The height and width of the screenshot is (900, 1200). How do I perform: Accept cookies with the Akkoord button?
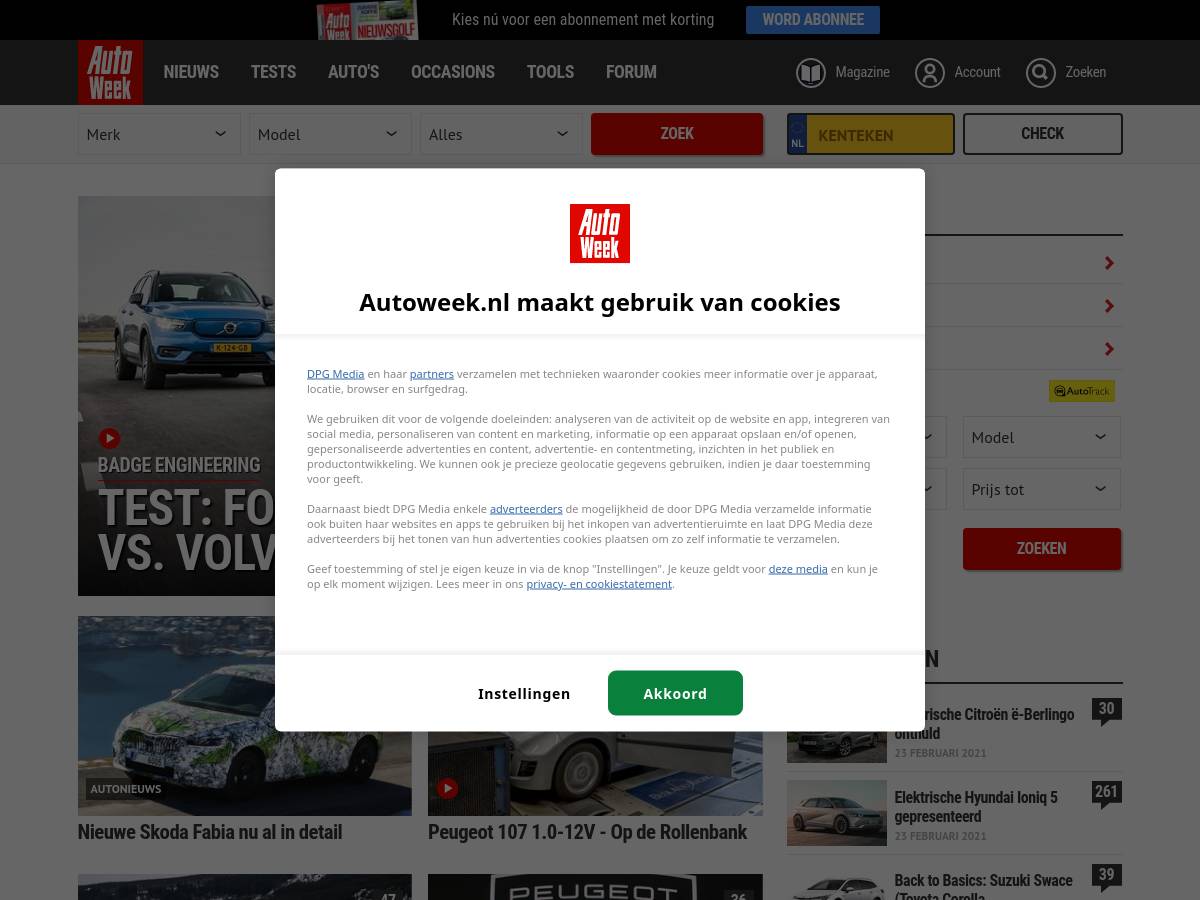tap(675, 692)
